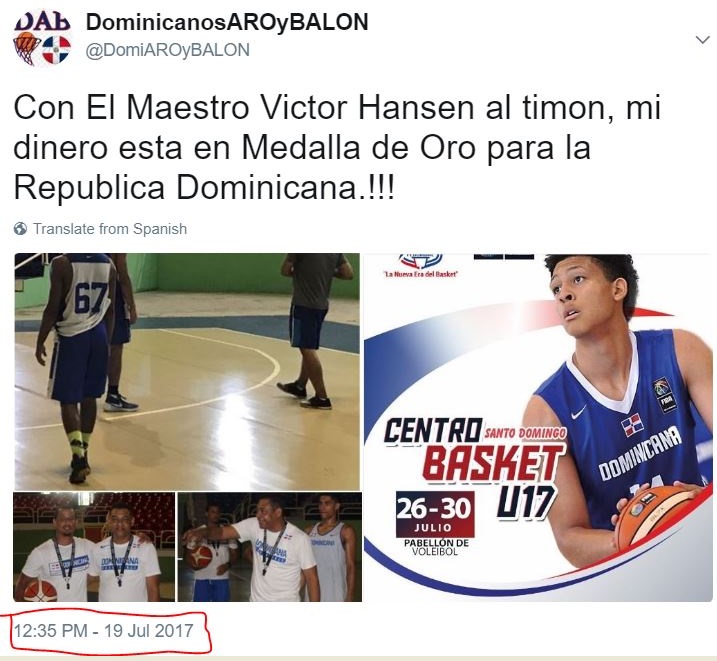The image size is (717, 661).
Task: Open the practice court photo with jersey 67
Action: click(x=187, y=371)
